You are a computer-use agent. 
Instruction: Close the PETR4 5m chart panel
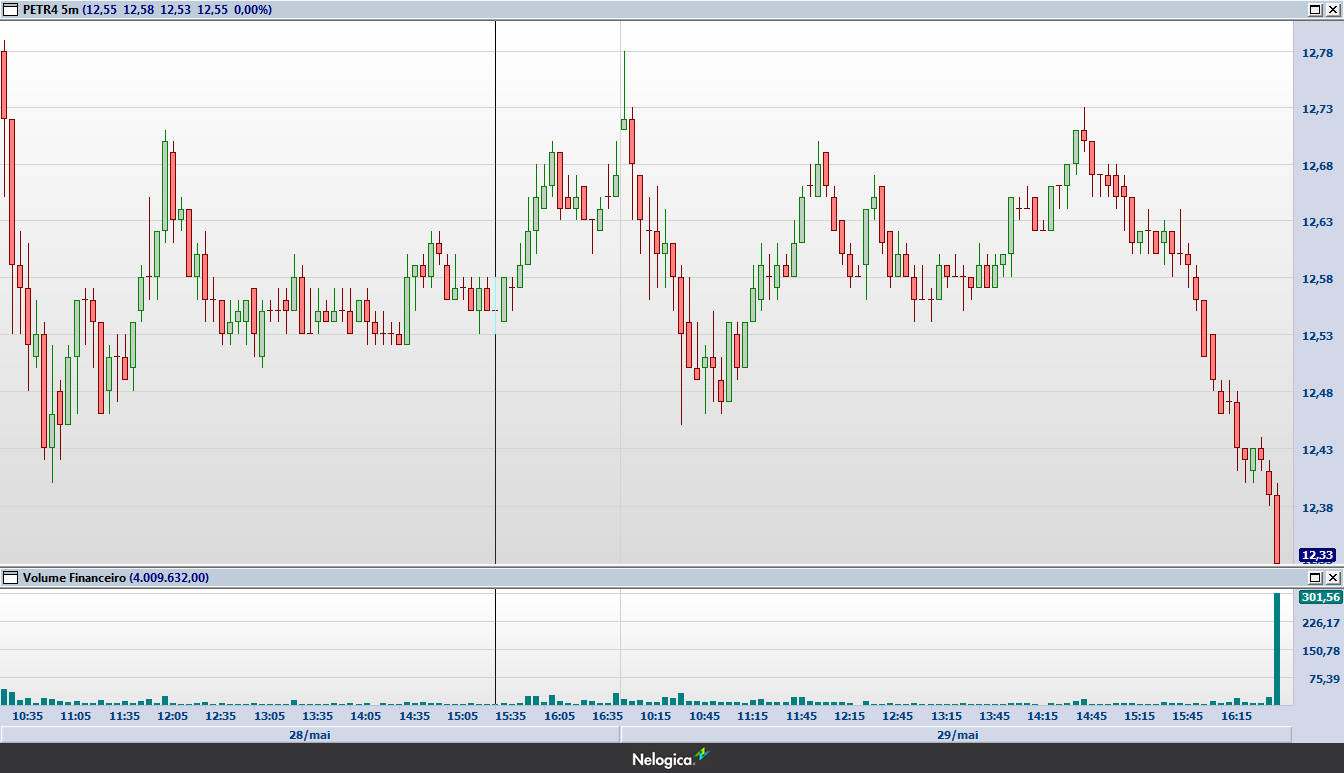tap(1332, 9)
